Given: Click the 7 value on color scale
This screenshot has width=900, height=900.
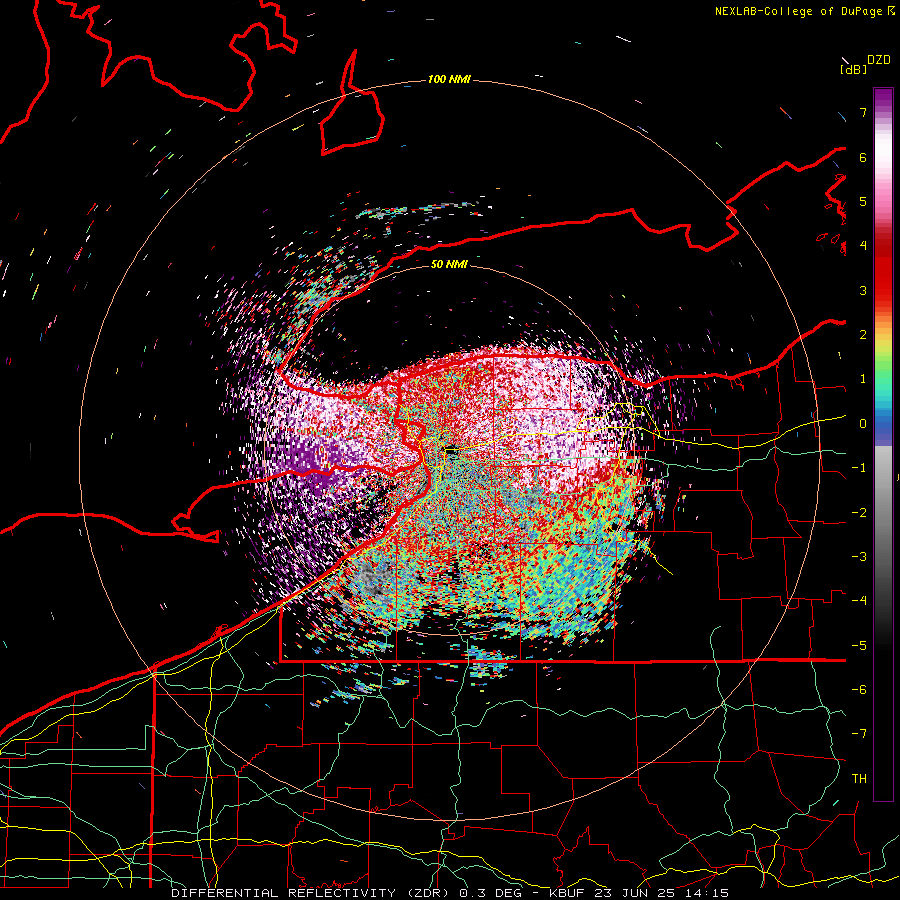Looking at the screenshot, I should 863,112.
